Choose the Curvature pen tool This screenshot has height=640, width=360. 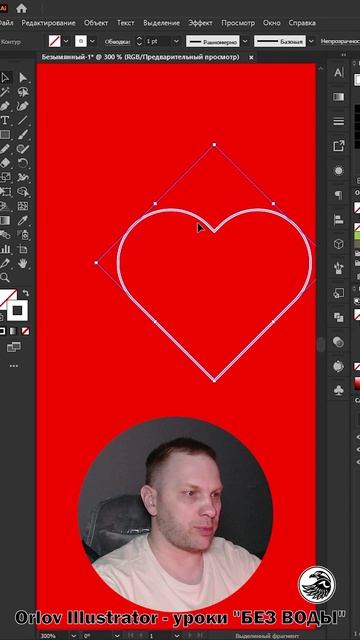point(23,106)
